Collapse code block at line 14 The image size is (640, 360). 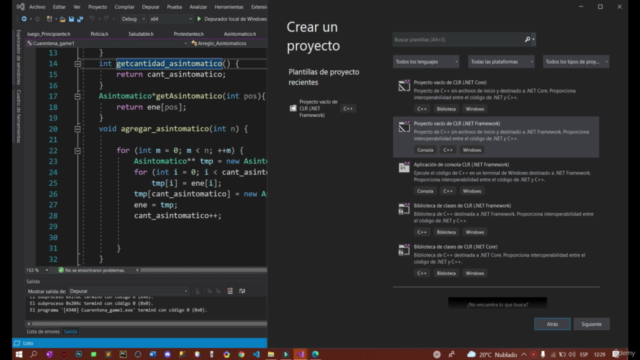point(77,64)
